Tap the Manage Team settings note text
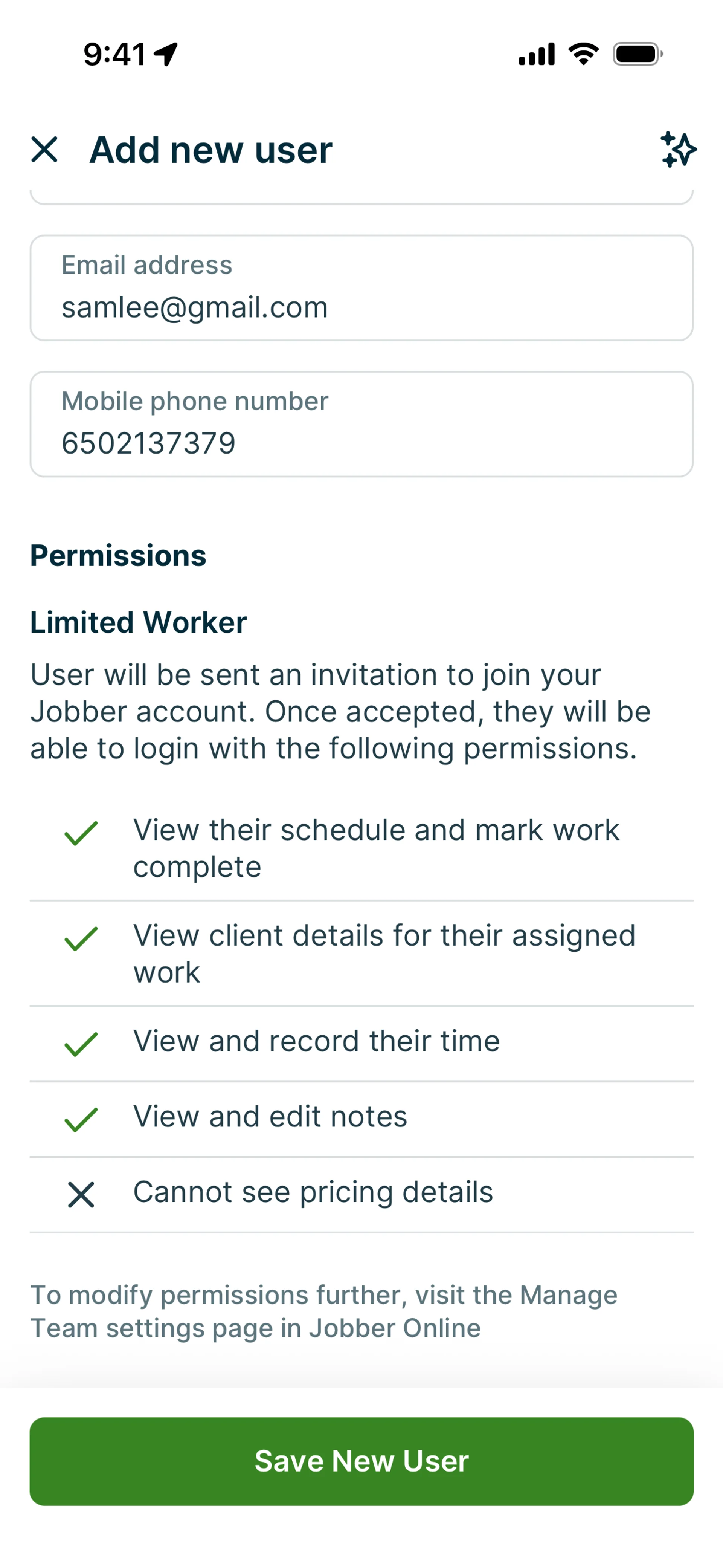The width and height of the screenshot is (723, 1568). (324, 1311)
